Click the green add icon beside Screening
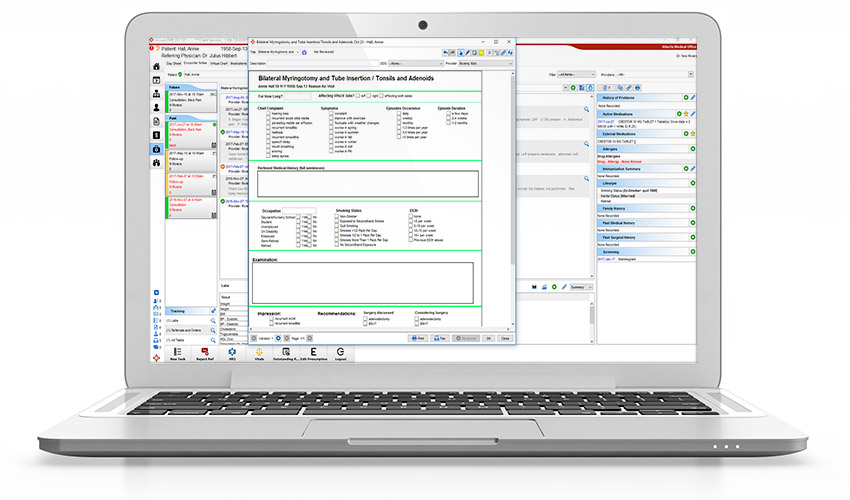 (x=693, y=252)
